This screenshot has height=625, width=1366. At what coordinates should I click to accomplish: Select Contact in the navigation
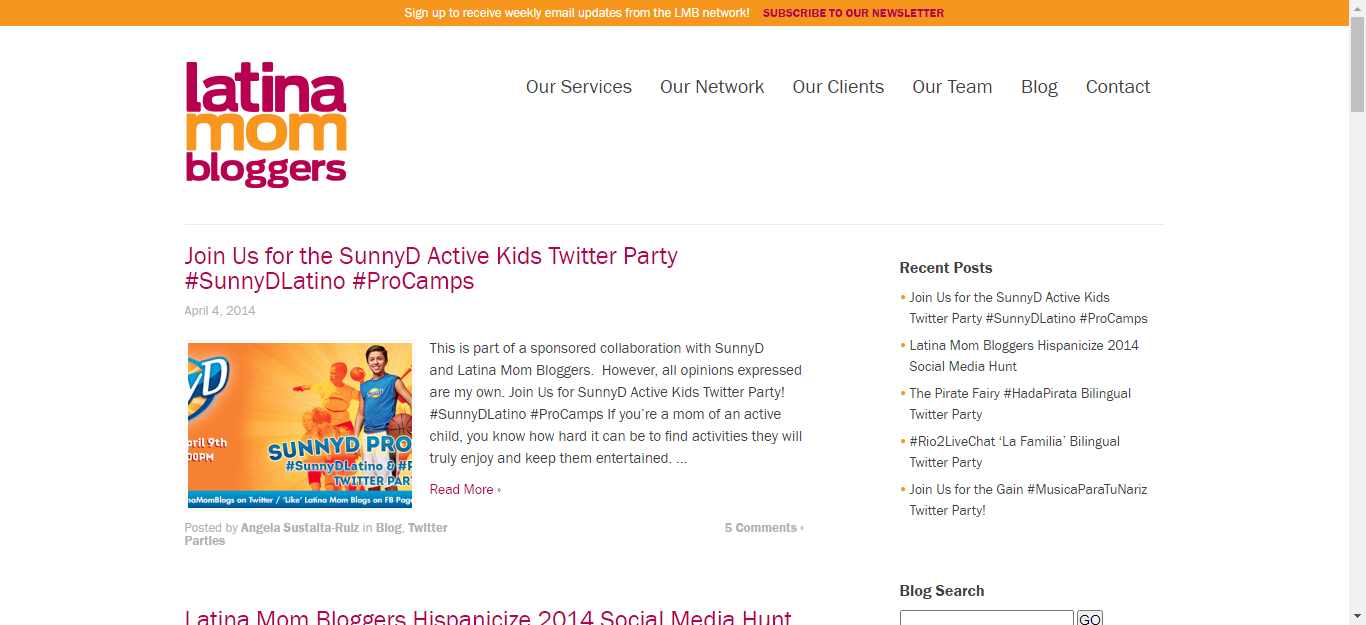coord(1118,87)
